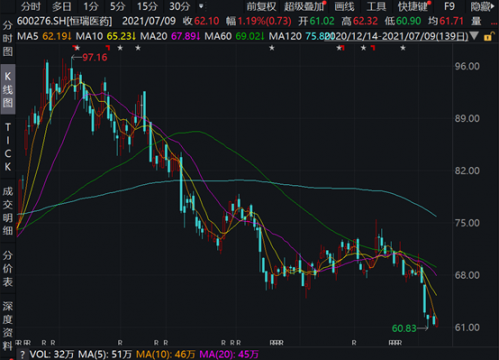Click the lone star marker near the chart's top center

(x=272, y=48)
